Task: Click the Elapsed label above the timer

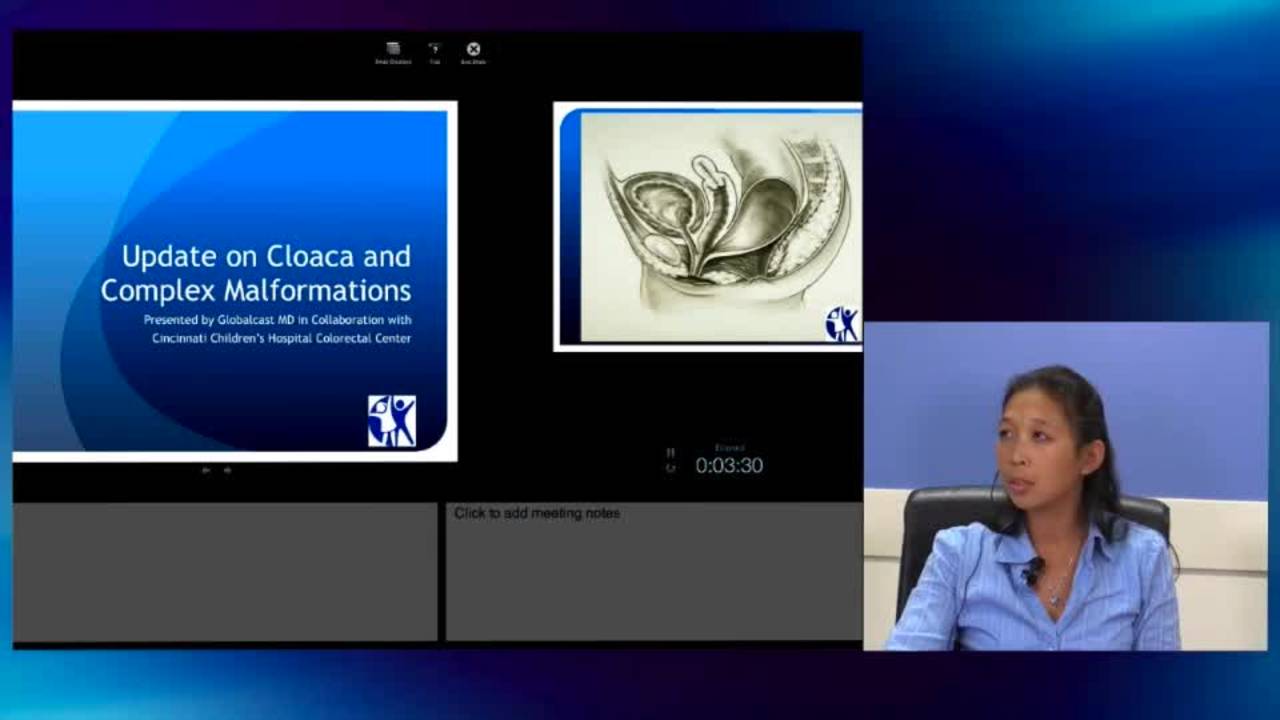Action: click(x=728, y=446)
